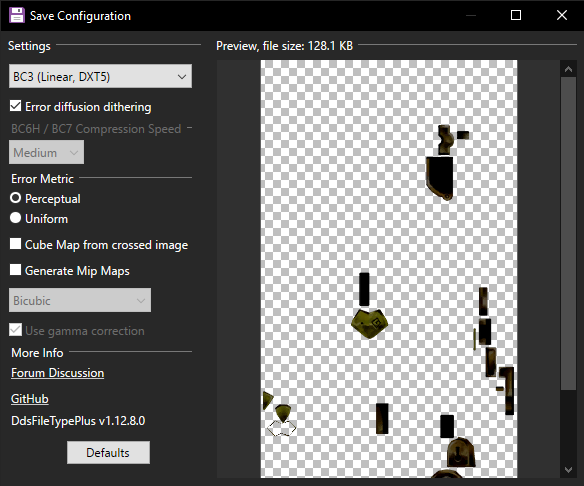The width and height of the screenshot is (584, 486).
Task: Click the preview scroll up arrow
Action: (x=568, y=69)
